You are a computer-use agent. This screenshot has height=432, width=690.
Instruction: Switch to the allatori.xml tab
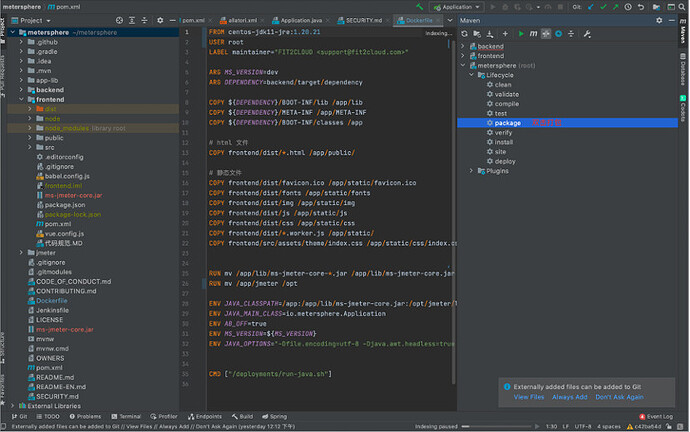coord(242,20)
